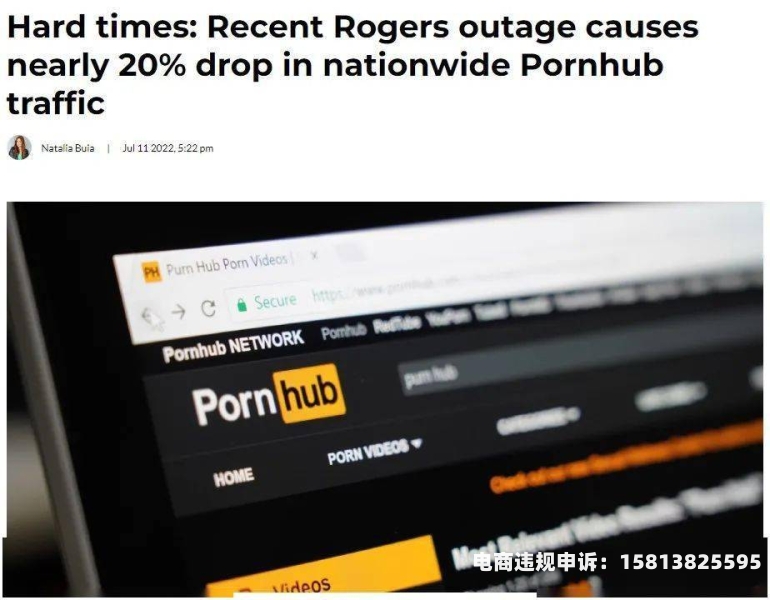Click author avatar of Natalia Buia
Viewport: 770px width, 600px height.
[x=20, y=147]
